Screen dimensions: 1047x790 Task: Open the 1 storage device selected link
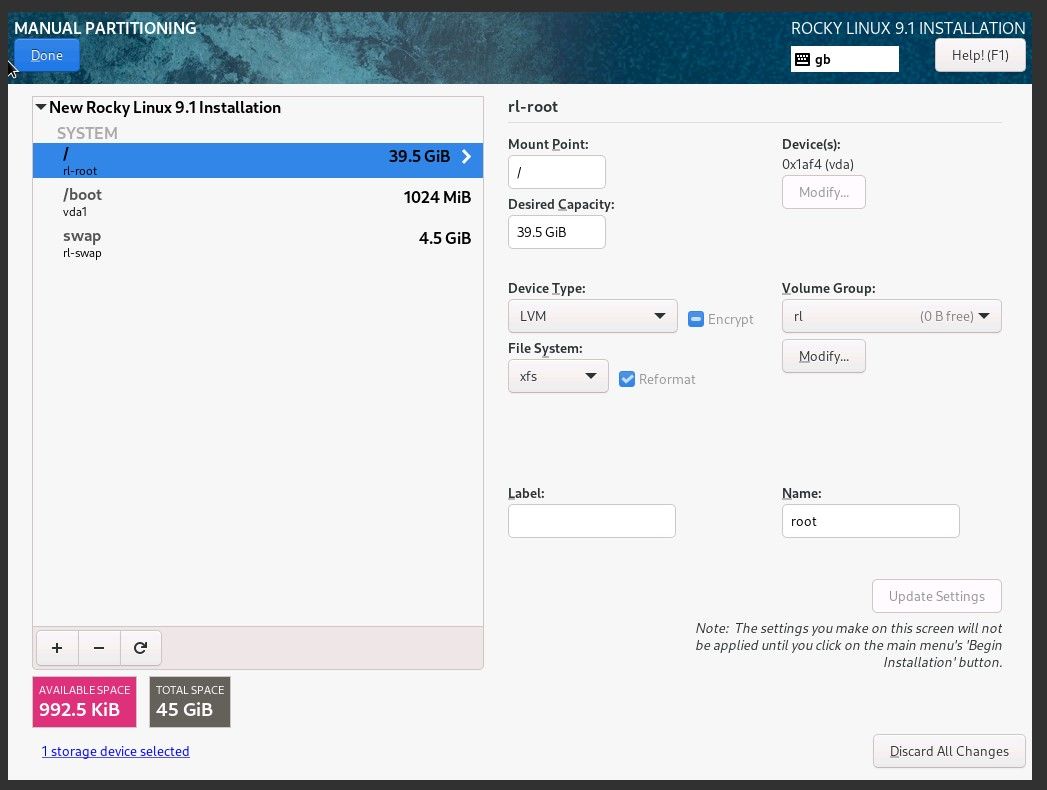tap(116, 751)
